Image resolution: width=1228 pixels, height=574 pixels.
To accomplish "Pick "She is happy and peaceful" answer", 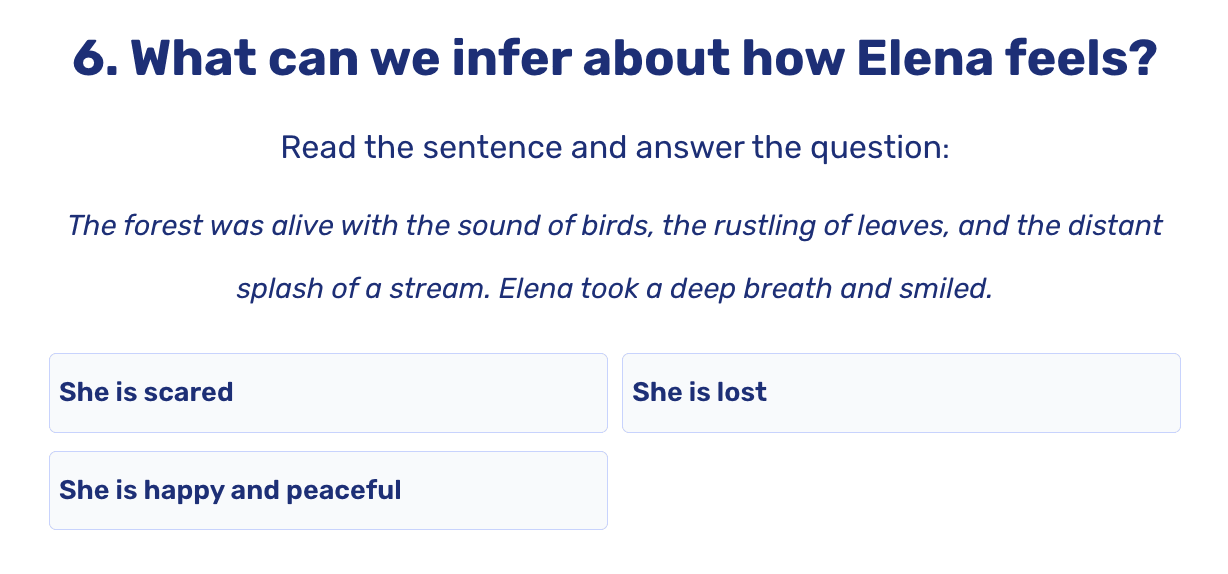I will pos(327,490).
